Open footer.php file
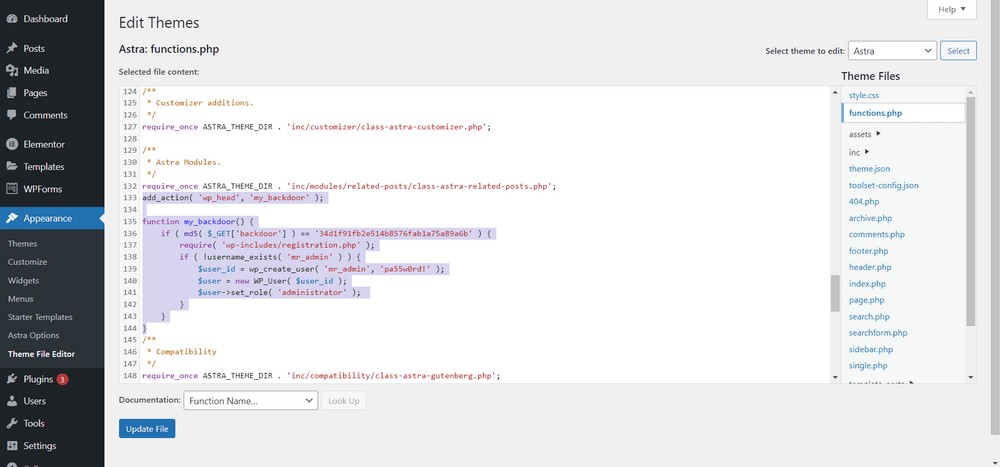Image resolution: width=1000 pixels, height=467 pixels. click(x=868, y=251)
